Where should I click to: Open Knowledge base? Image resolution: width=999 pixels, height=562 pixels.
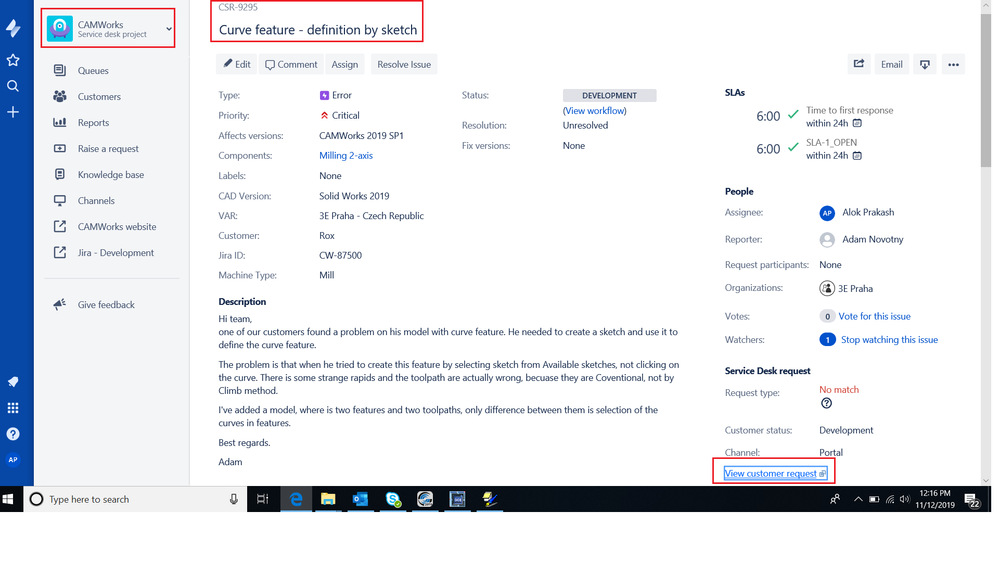pyautogui.click(x=112, y=175)
